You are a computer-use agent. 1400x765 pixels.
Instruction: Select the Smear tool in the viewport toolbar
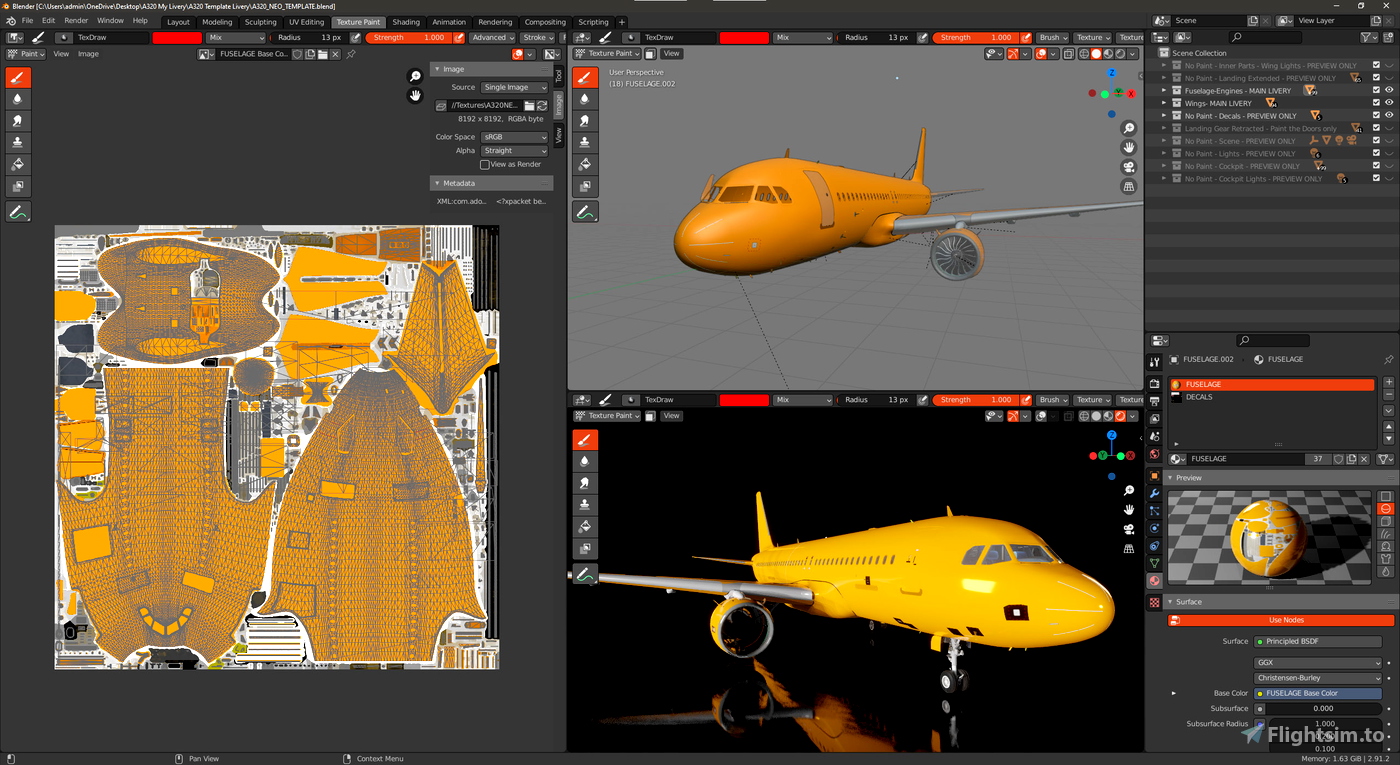(x=17, y=120)
